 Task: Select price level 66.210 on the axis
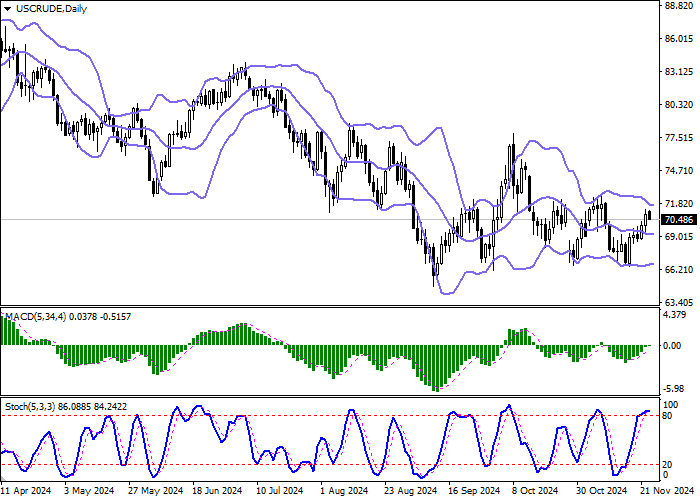[x=679, y=270]
